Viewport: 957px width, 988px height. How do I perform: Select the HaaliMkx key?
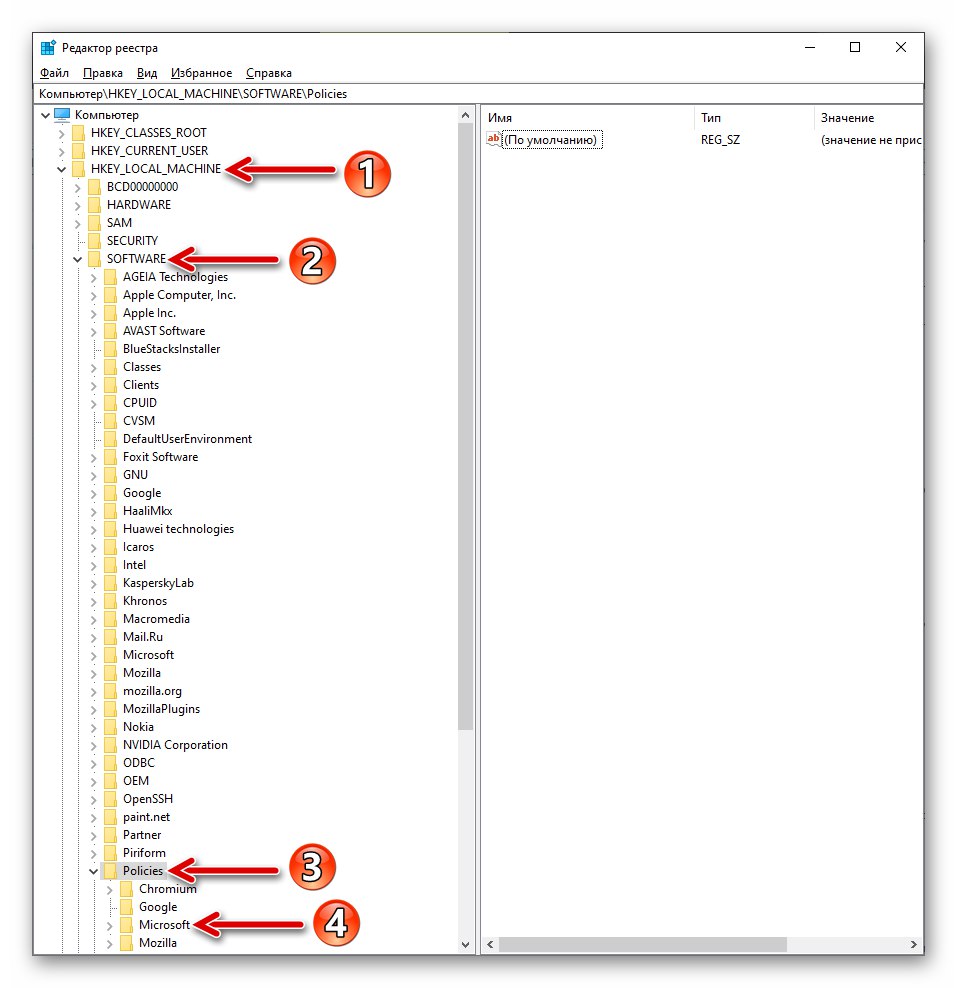[147, 511]
